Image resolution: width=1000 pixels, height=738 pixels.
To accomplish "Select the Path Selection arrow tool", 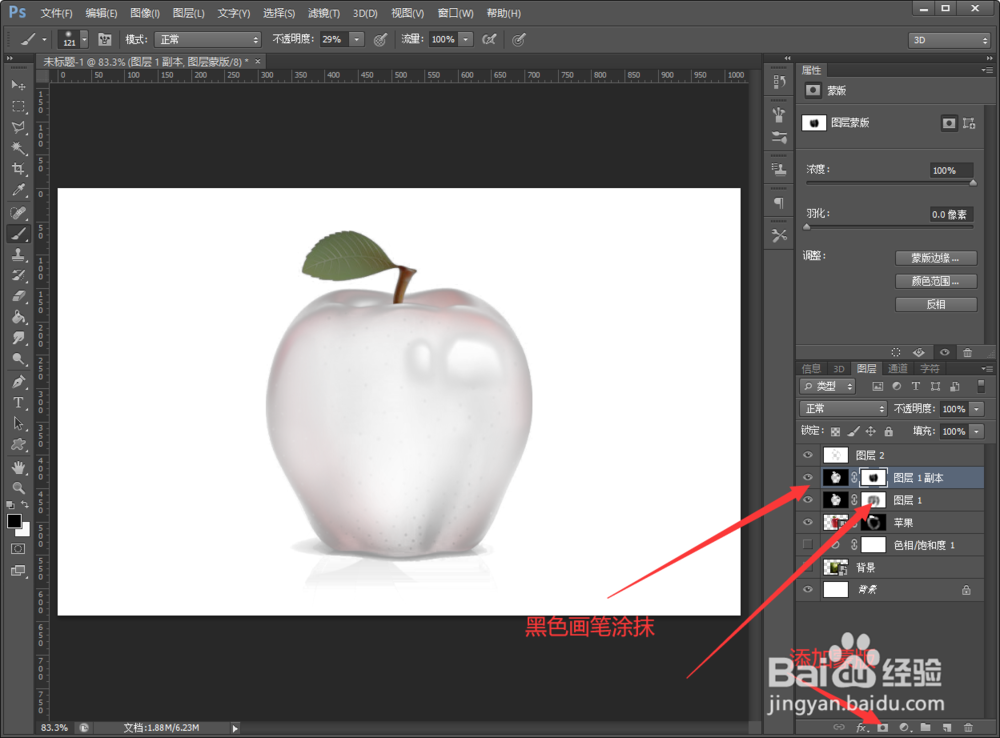I will [x=18, y=423].
